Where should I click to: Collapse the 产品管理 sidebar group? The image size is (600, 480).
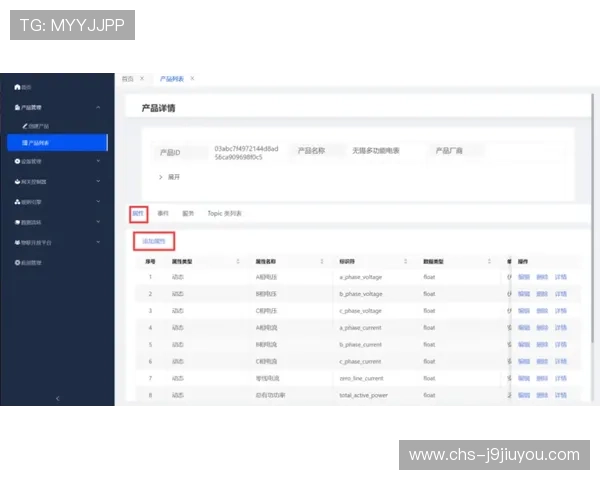pyautogui.click(x=98, y=108)
